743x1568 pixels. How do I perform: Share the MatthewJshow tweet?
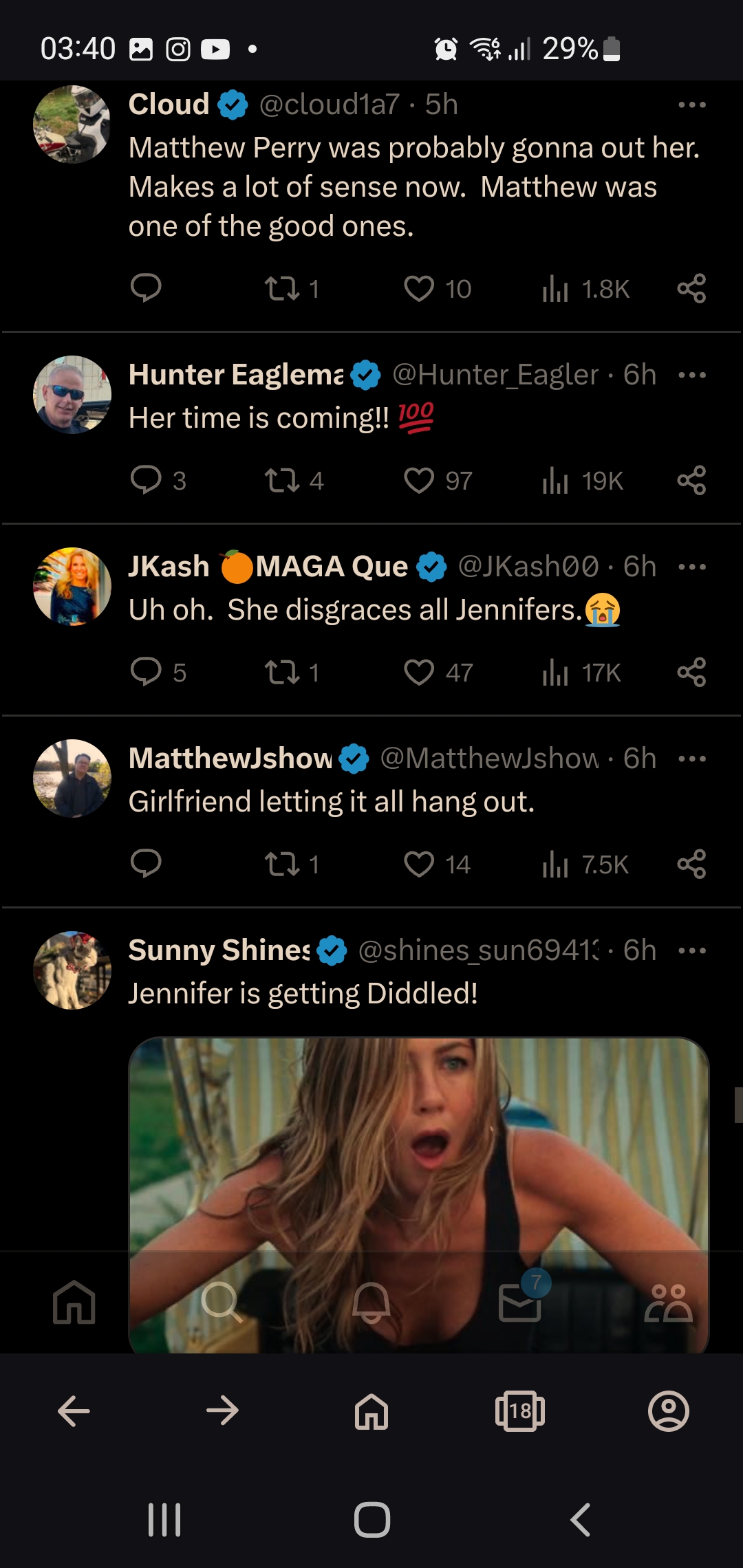[x=691, y=864]
